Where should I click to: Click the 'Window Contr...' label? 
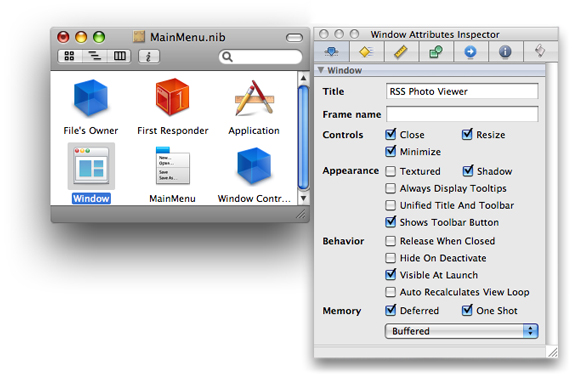pyautogui.click(x=254, y=198)
